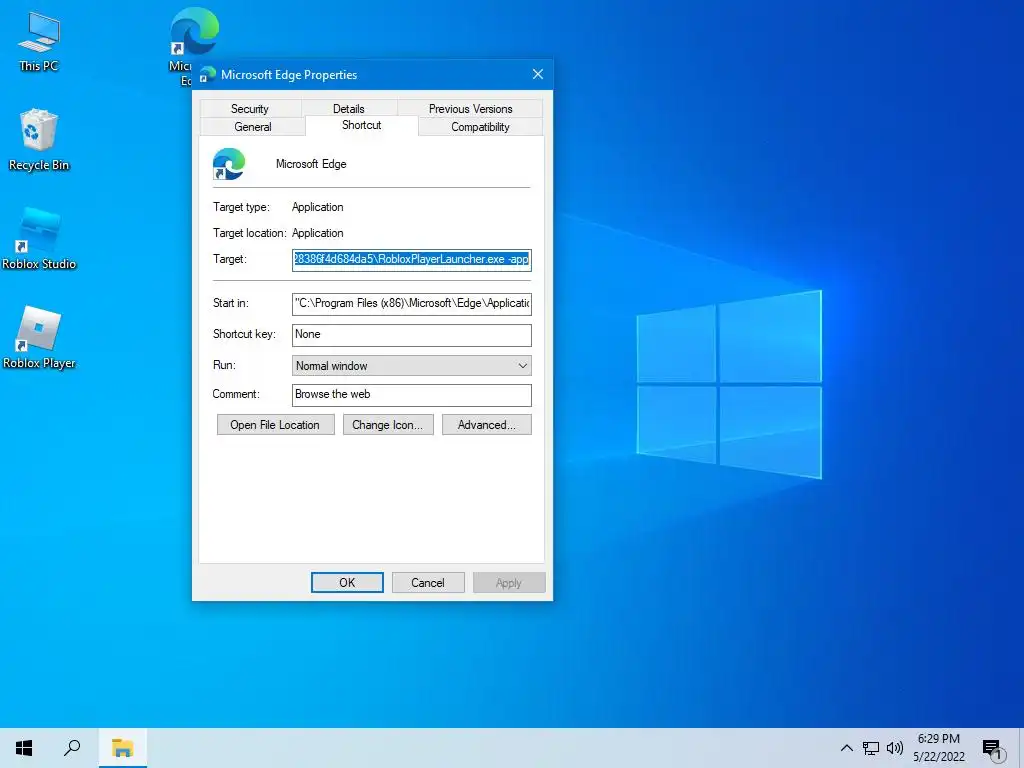Open the network status tray icon
This screenshot has width=1024, height=768.
pos(871,748)
